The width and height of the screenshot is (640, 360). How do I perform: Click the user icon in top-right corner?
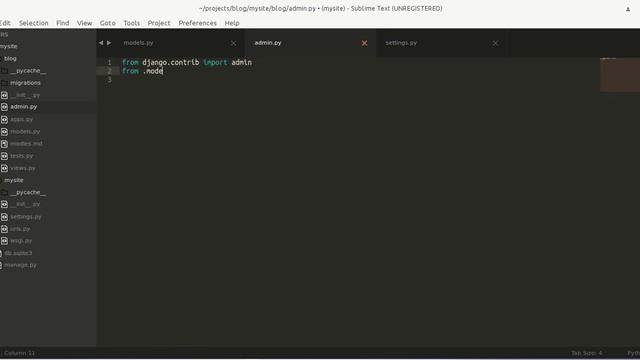[628, 9]
